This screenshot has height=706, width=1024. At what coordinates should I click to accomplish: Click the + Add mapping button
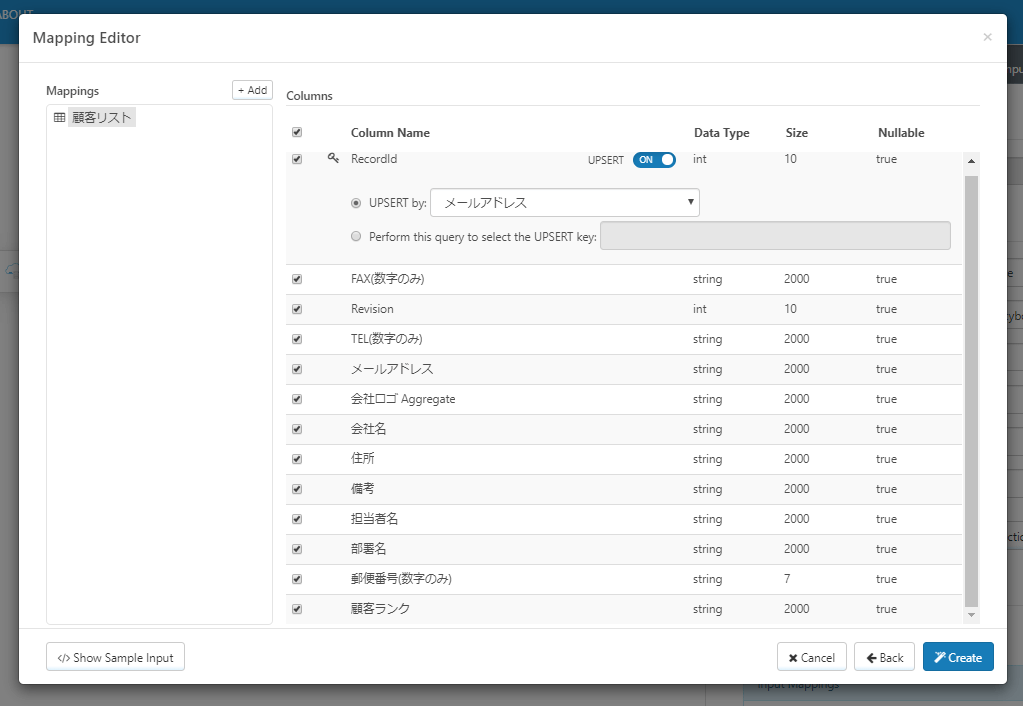(252, 90)
